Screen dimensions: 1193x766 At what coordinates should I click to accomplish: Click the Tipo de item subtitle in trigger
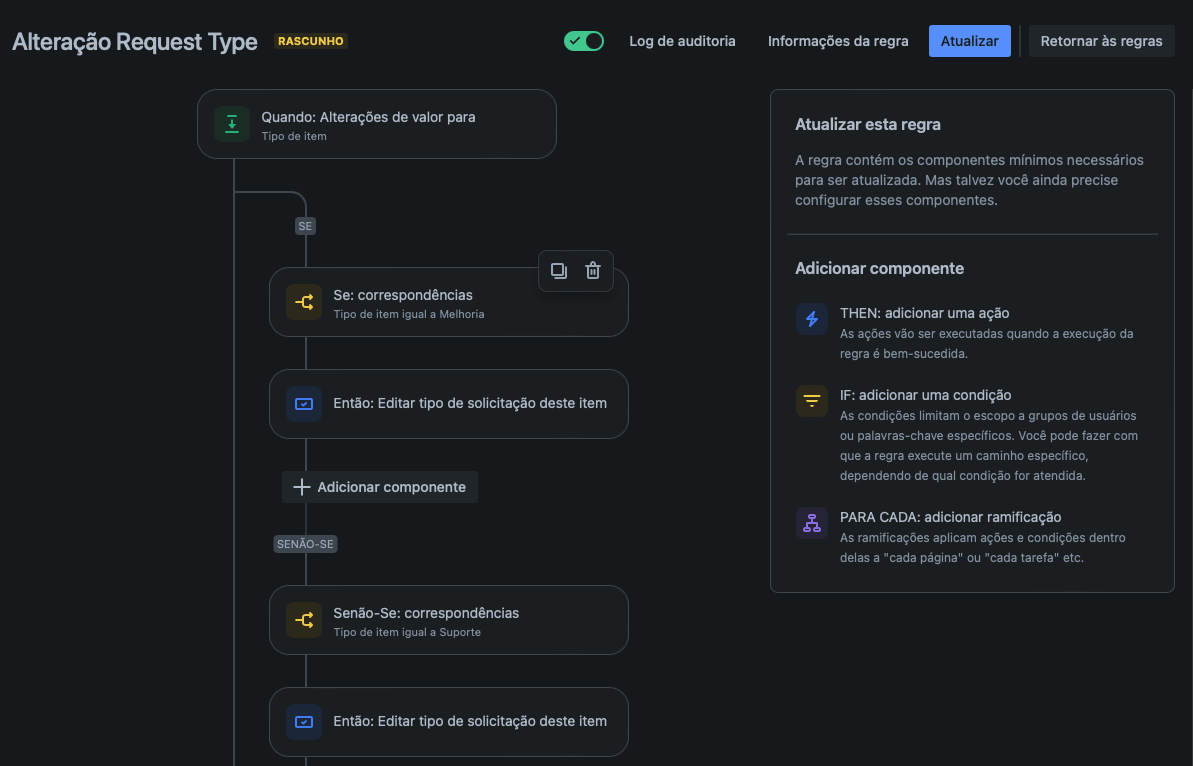coord(294,136)
